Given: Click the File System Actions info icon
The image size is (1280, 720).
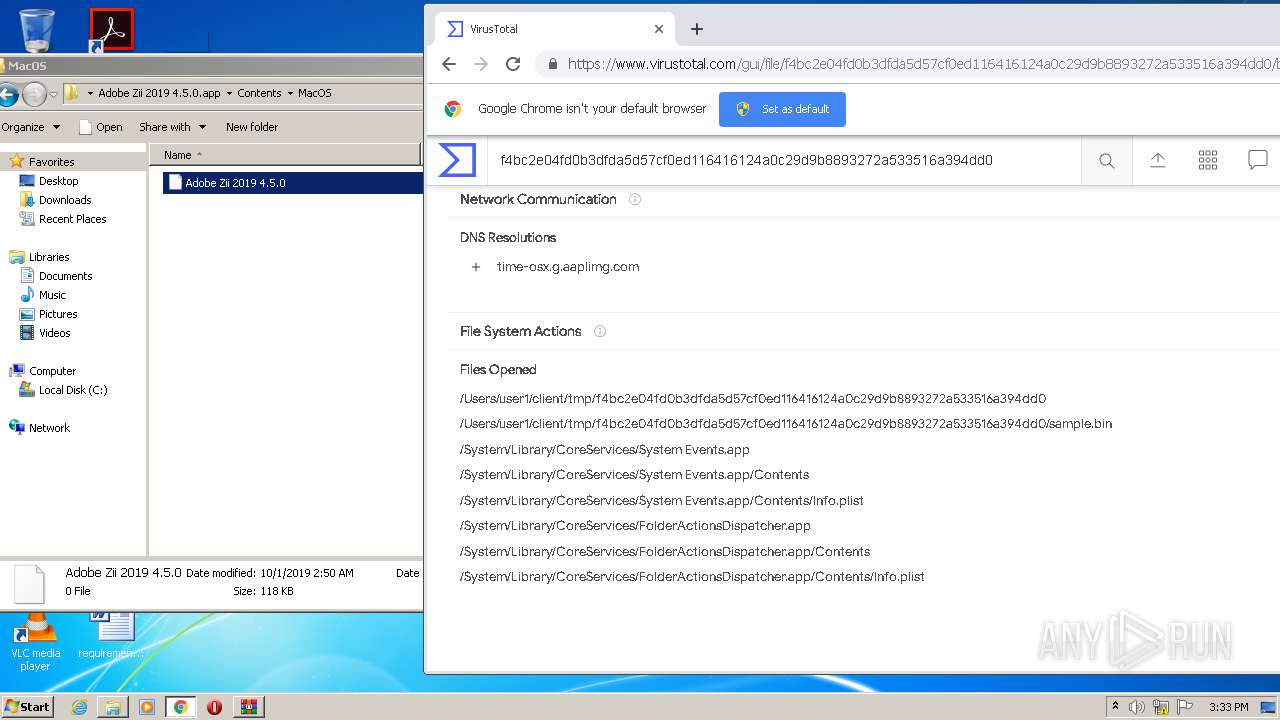Looking at the screenshot, I should click(600, 331).
